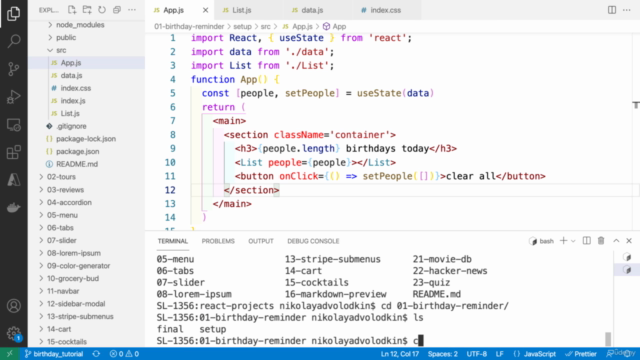640x360 pixels.
Task: Open the Source Control view
Action: 13,69
